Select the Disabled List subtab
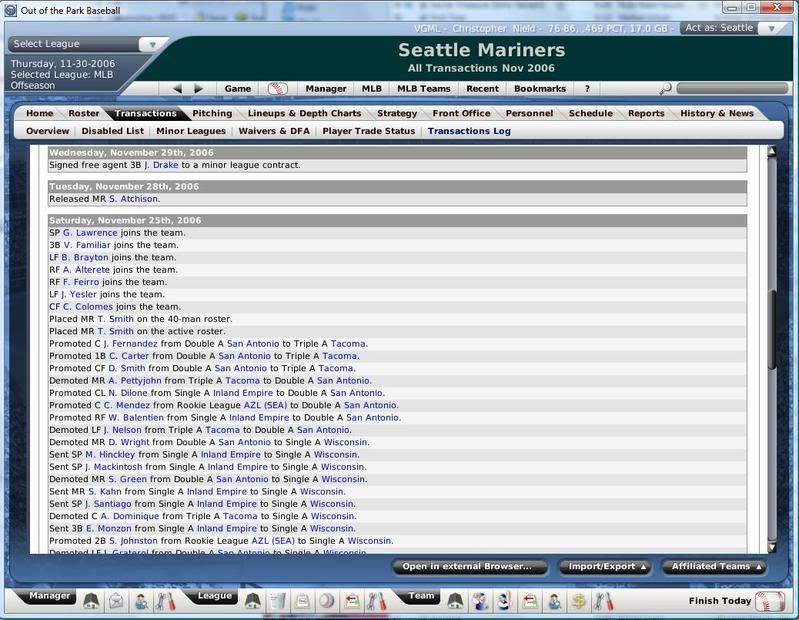Screen dimensions: 799x620 [x=113, y=131]
